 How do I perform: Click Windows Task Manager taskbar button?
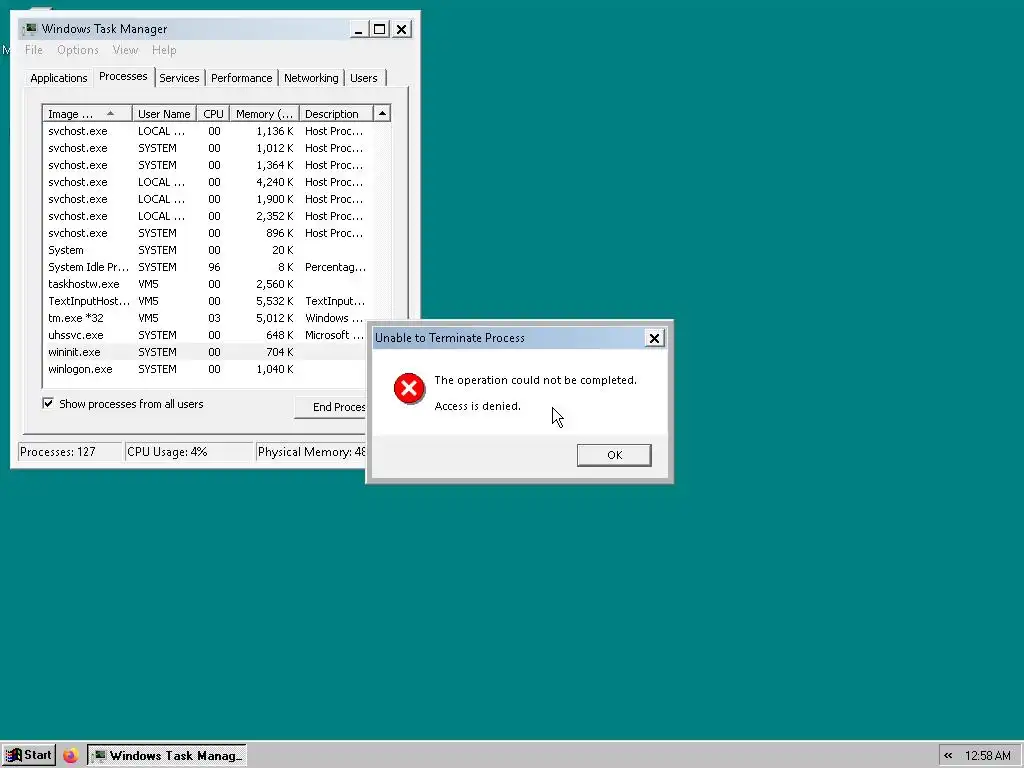click(x=167, y=756)
